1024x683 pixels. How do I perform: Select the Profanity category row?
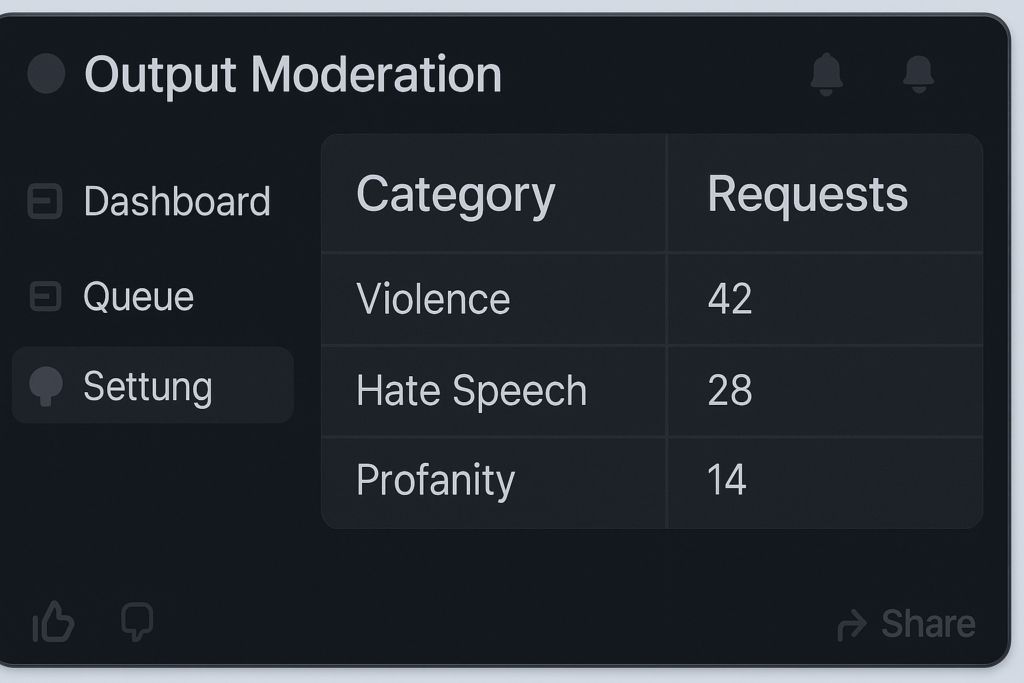click(x=435, y=481)
